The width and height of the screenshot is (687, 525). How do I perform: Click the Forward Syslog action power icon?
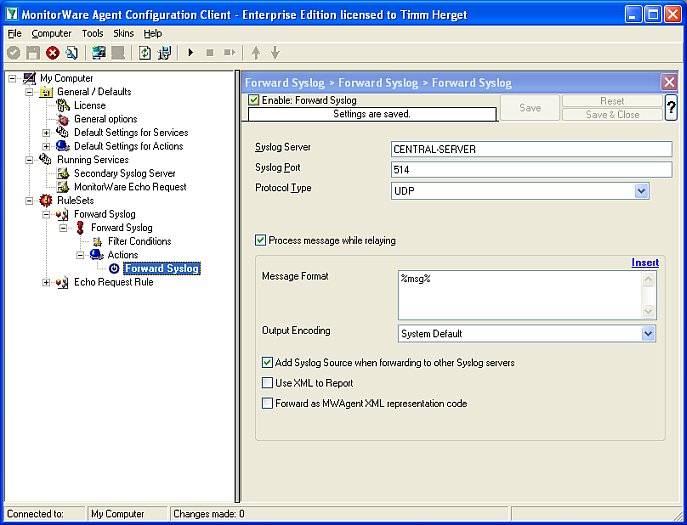pyautogui.click(x=114, y=269)
